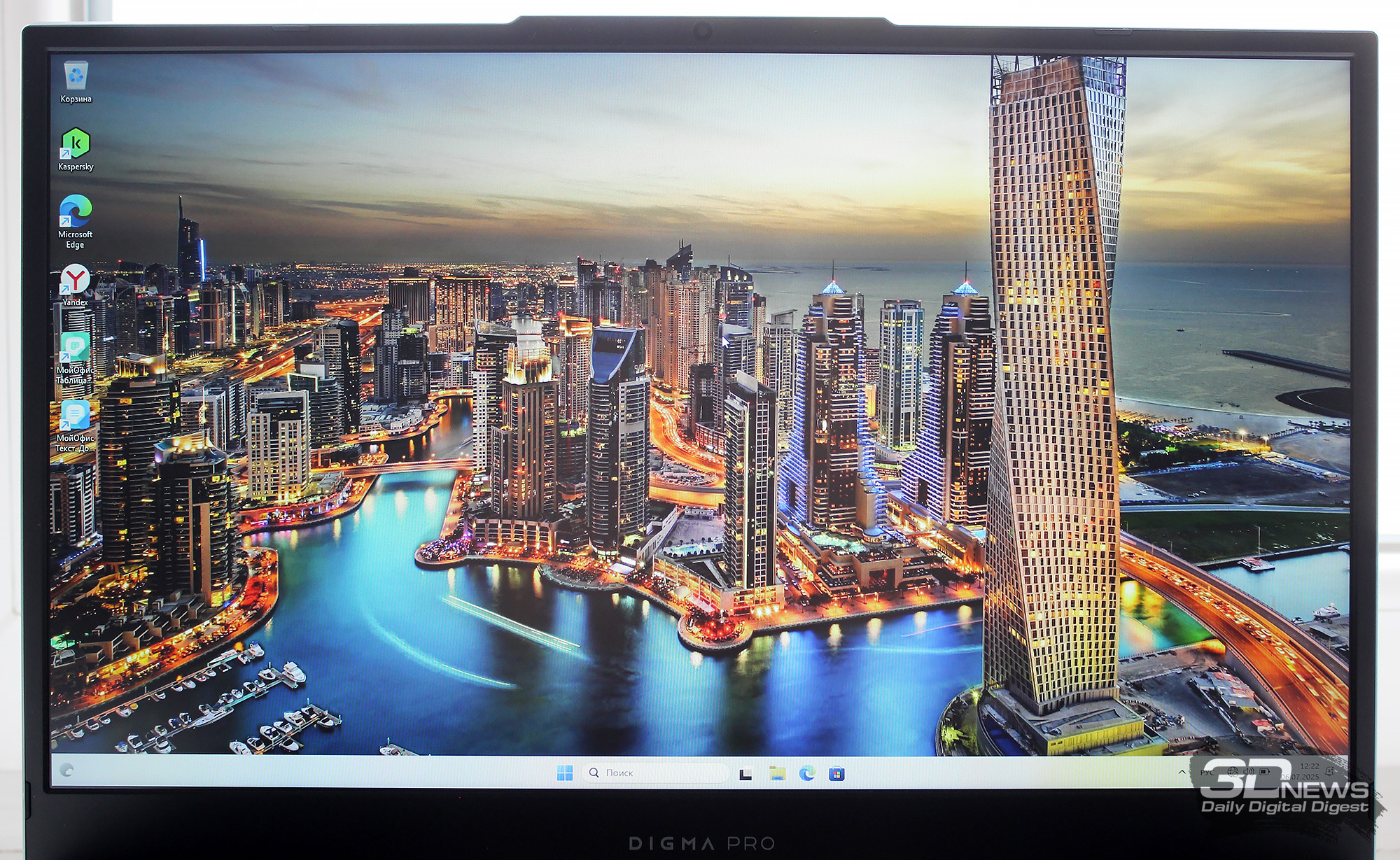This screenshot has height=860, width=1400.
Task: Open the Windows Start menu
Action: click(564, 773)
